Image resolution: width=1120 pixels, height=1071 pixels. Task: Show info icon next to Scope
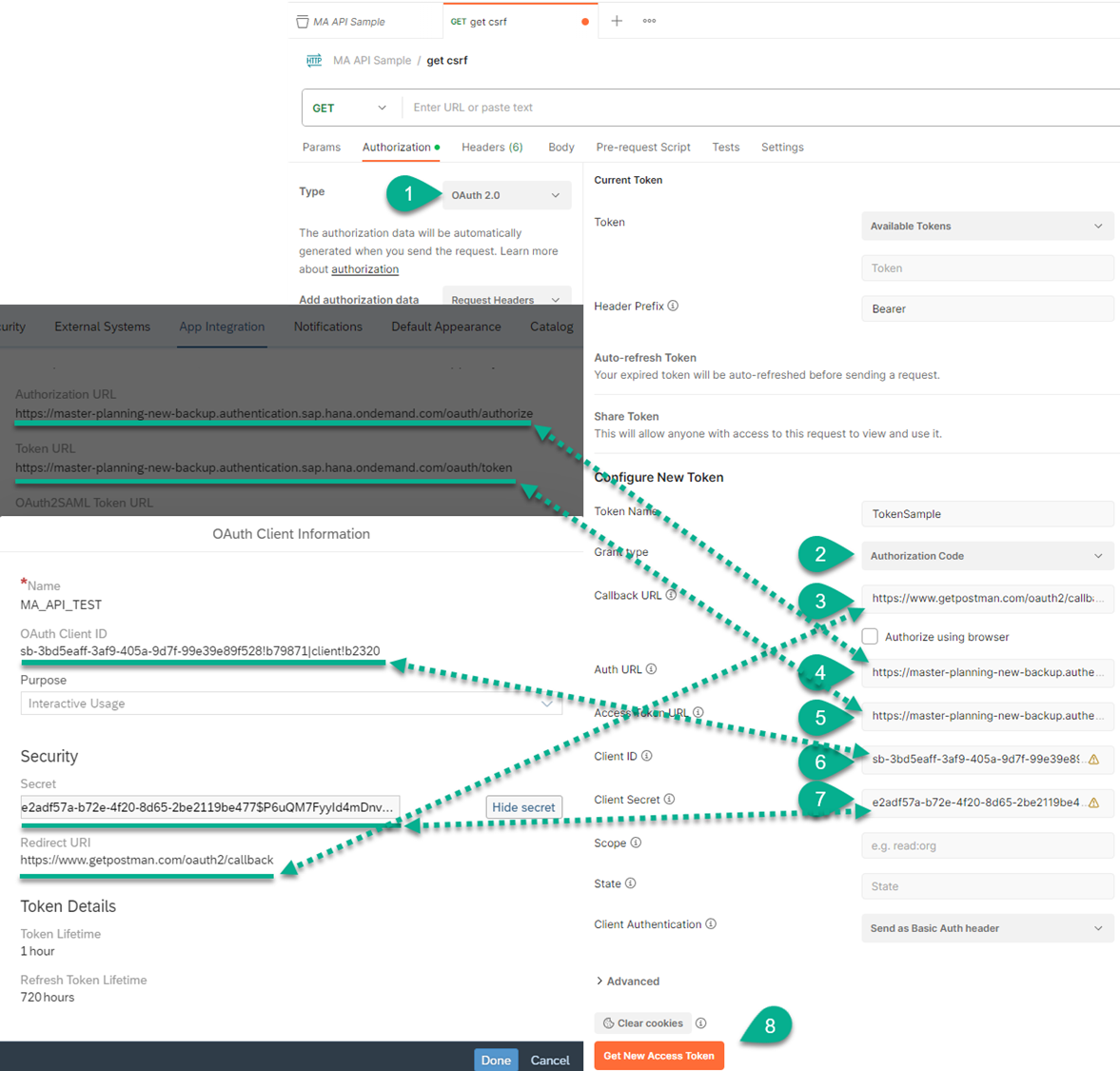click(636, 843)
